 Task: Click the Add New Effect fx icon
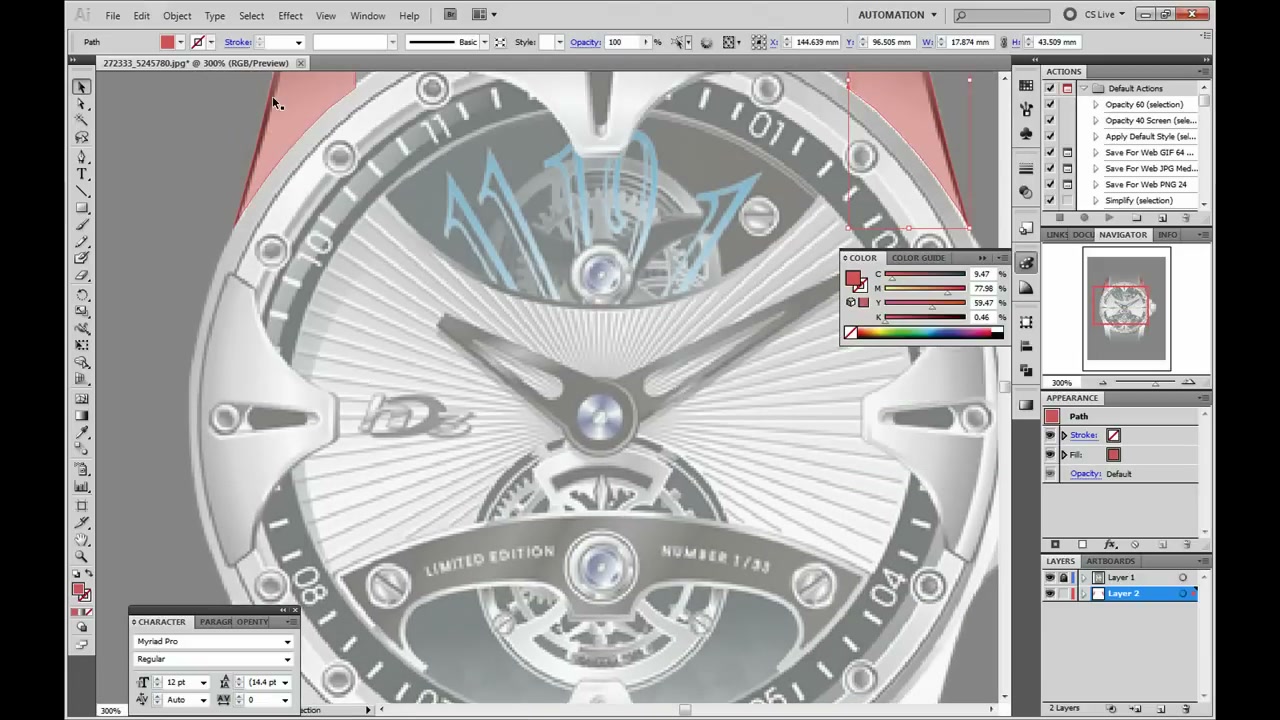click(x=1110, y=545)
